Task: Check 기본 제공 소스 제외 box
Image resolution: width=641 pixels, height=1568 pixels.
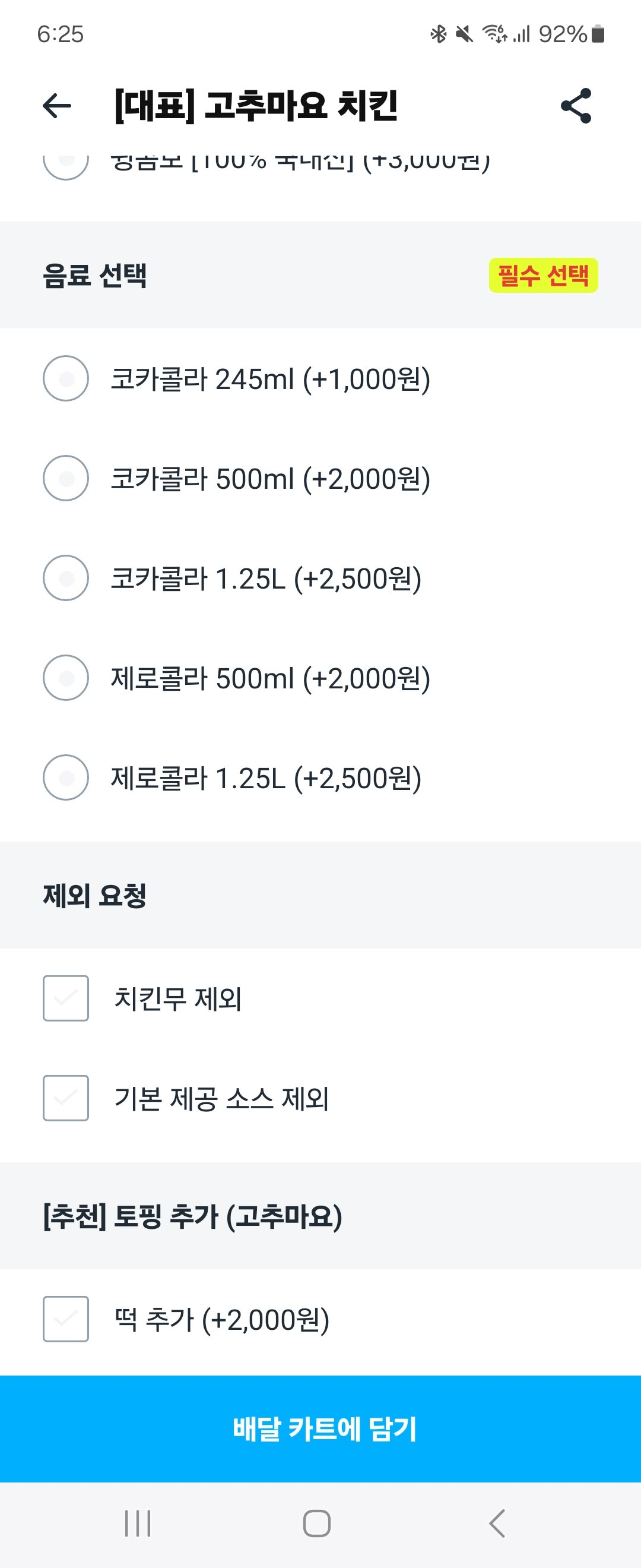Action: [x=66, y=1098]
